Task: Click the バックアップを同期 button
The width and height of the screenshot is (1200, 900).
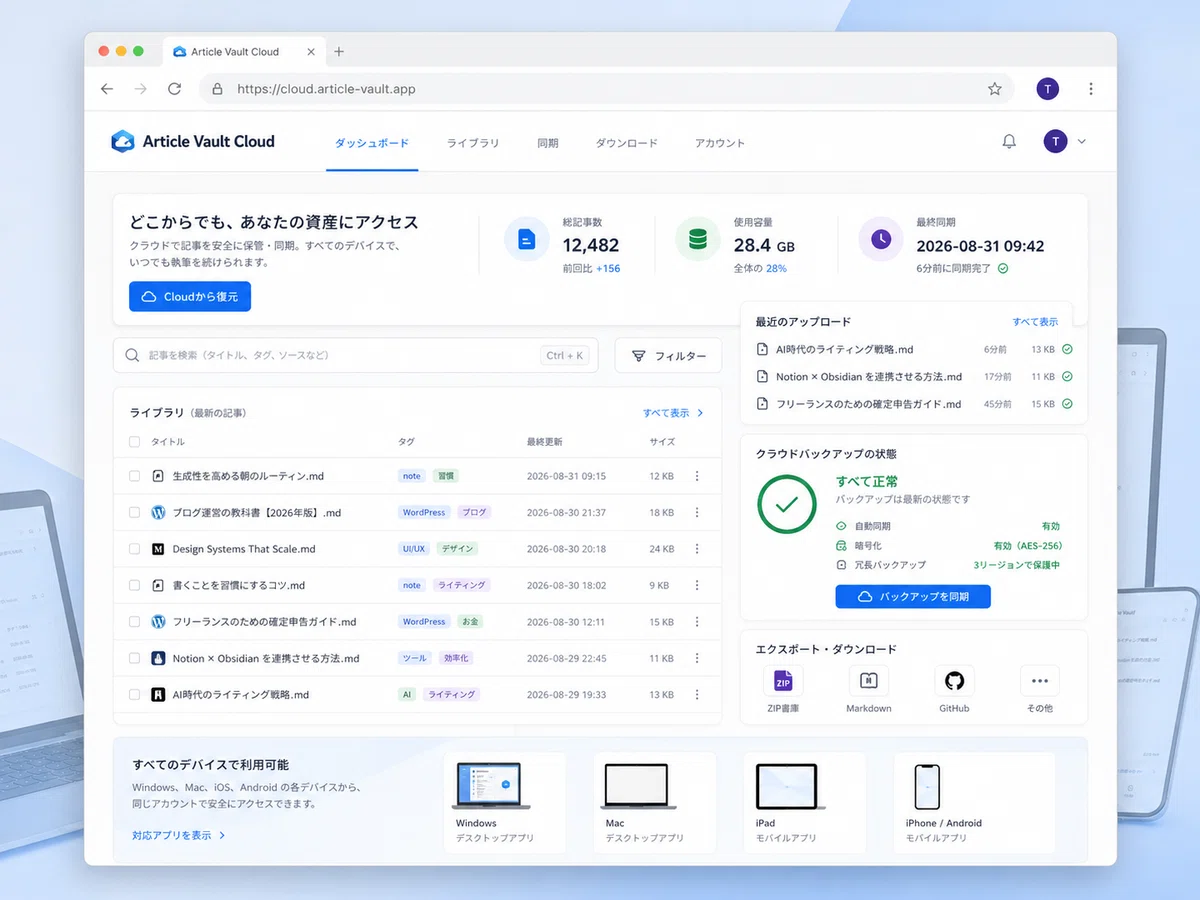Action: (913, 597)
